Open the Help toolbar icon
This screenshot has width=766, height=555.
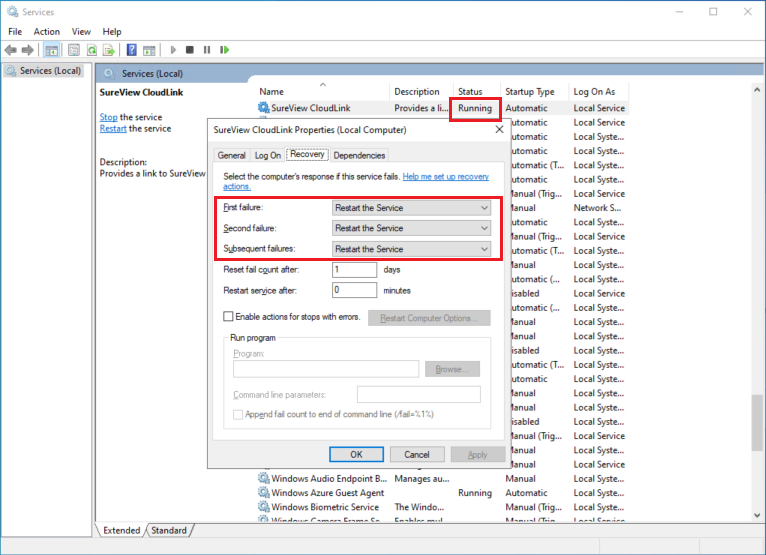tap(131, 50)
